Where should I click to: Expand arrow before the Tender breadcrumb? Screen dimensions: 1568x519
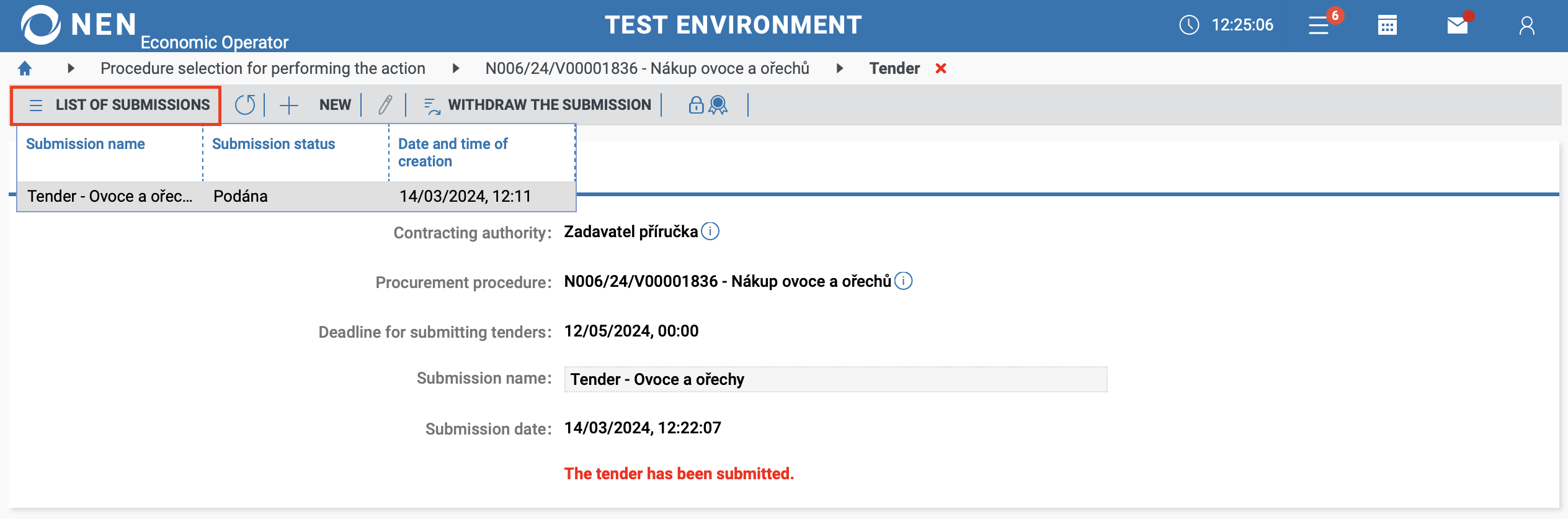click(840, 68)
